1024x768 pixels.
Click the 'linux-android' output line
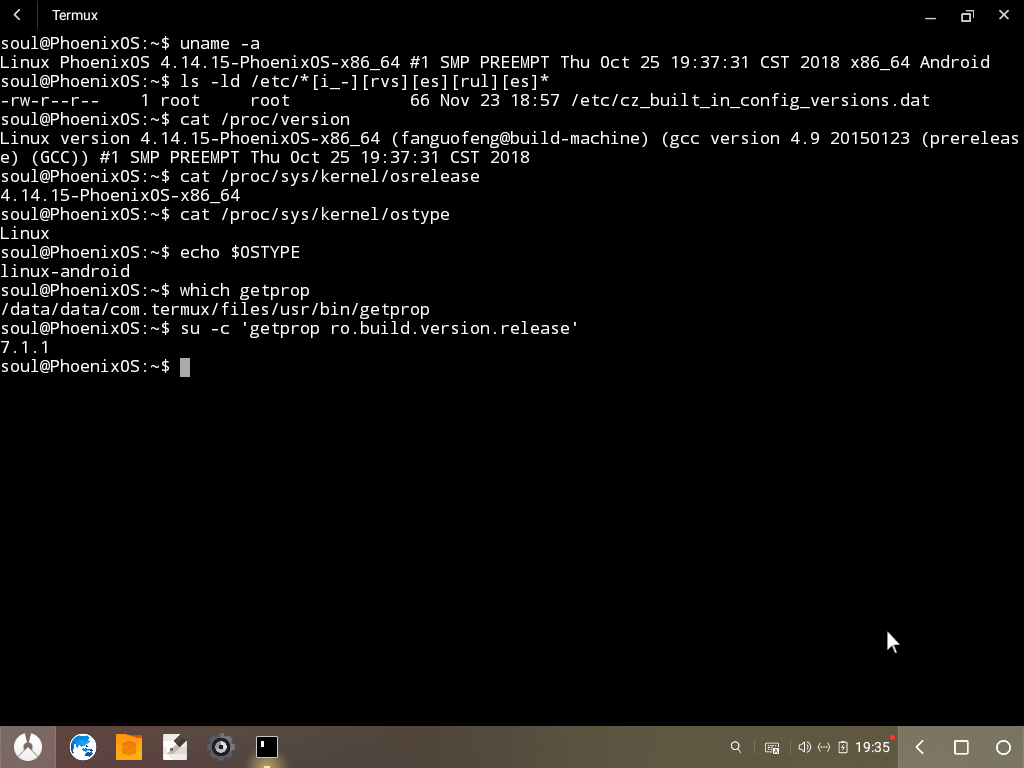(x=65, y=272)
